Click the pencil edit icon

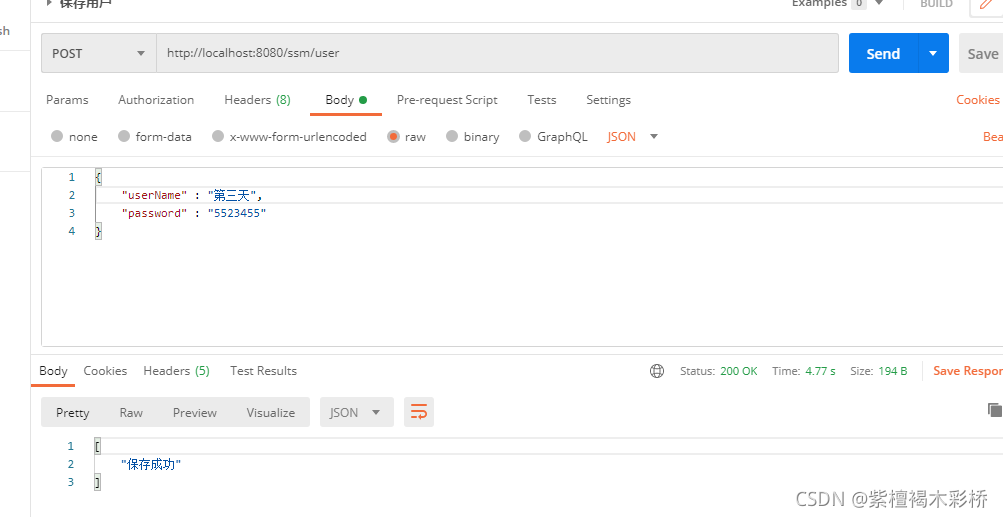click(987, 6)
